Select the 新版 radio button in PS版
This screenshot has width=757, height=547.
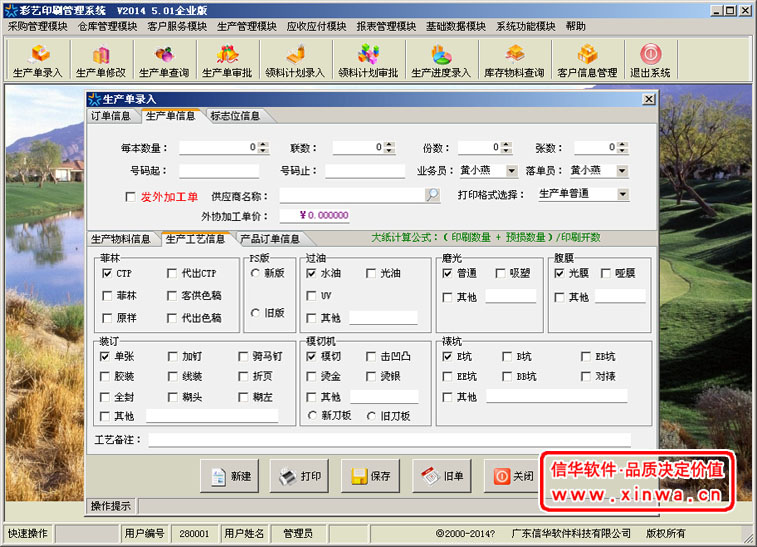[x=256, y=273]
